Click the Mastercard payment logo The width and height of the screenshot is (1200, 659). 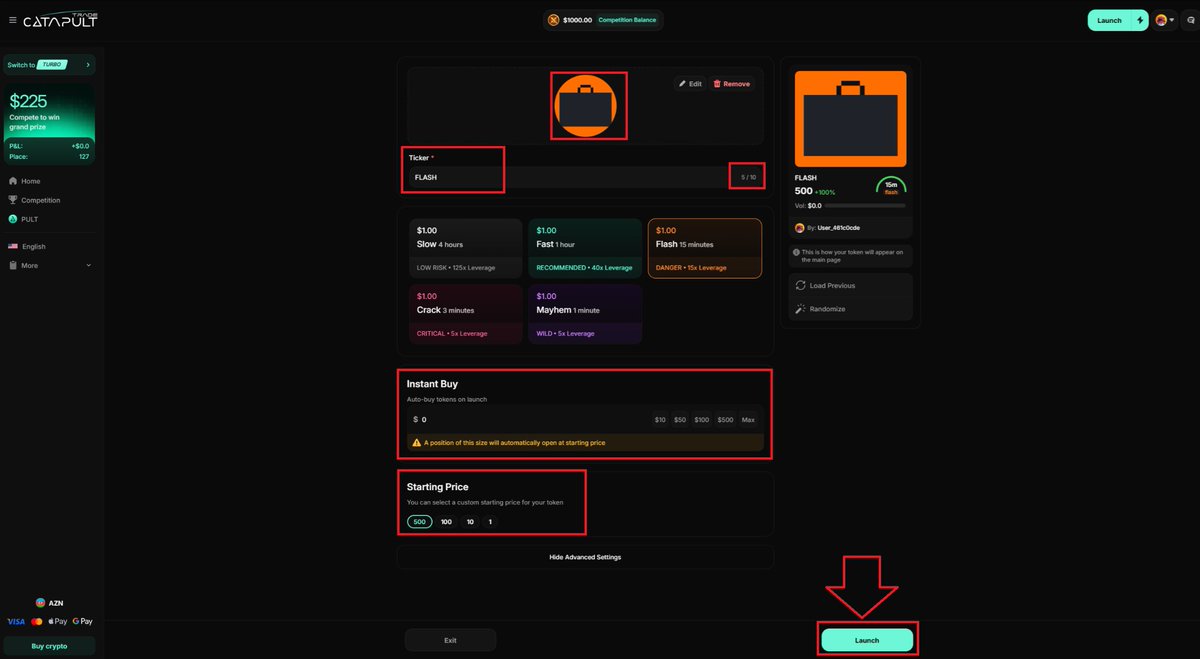[37, 621]
